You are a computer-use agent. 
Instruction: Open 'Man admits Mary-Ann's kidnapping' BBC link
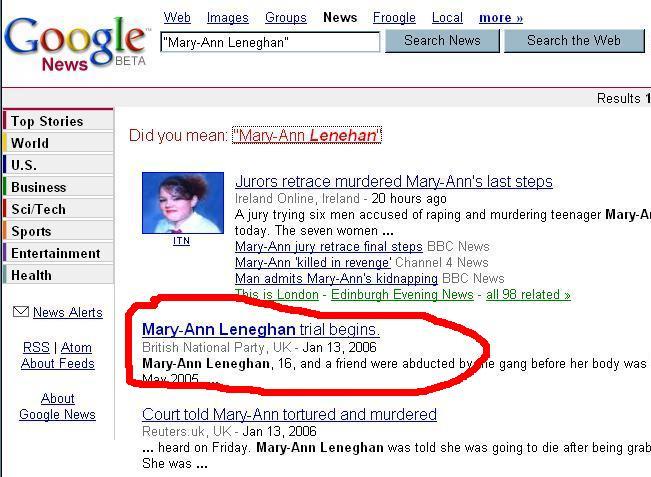coord(336,278)
